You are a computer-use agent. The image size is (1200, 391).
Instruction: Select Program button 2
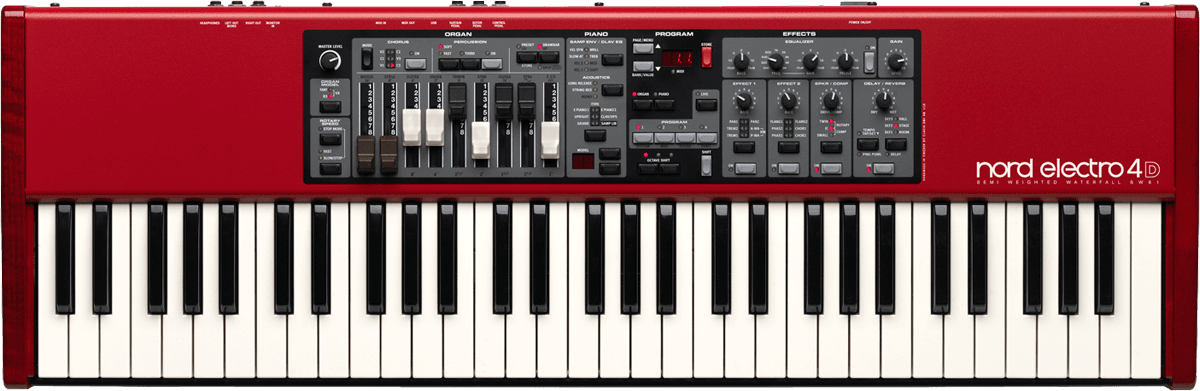point(664,138)
